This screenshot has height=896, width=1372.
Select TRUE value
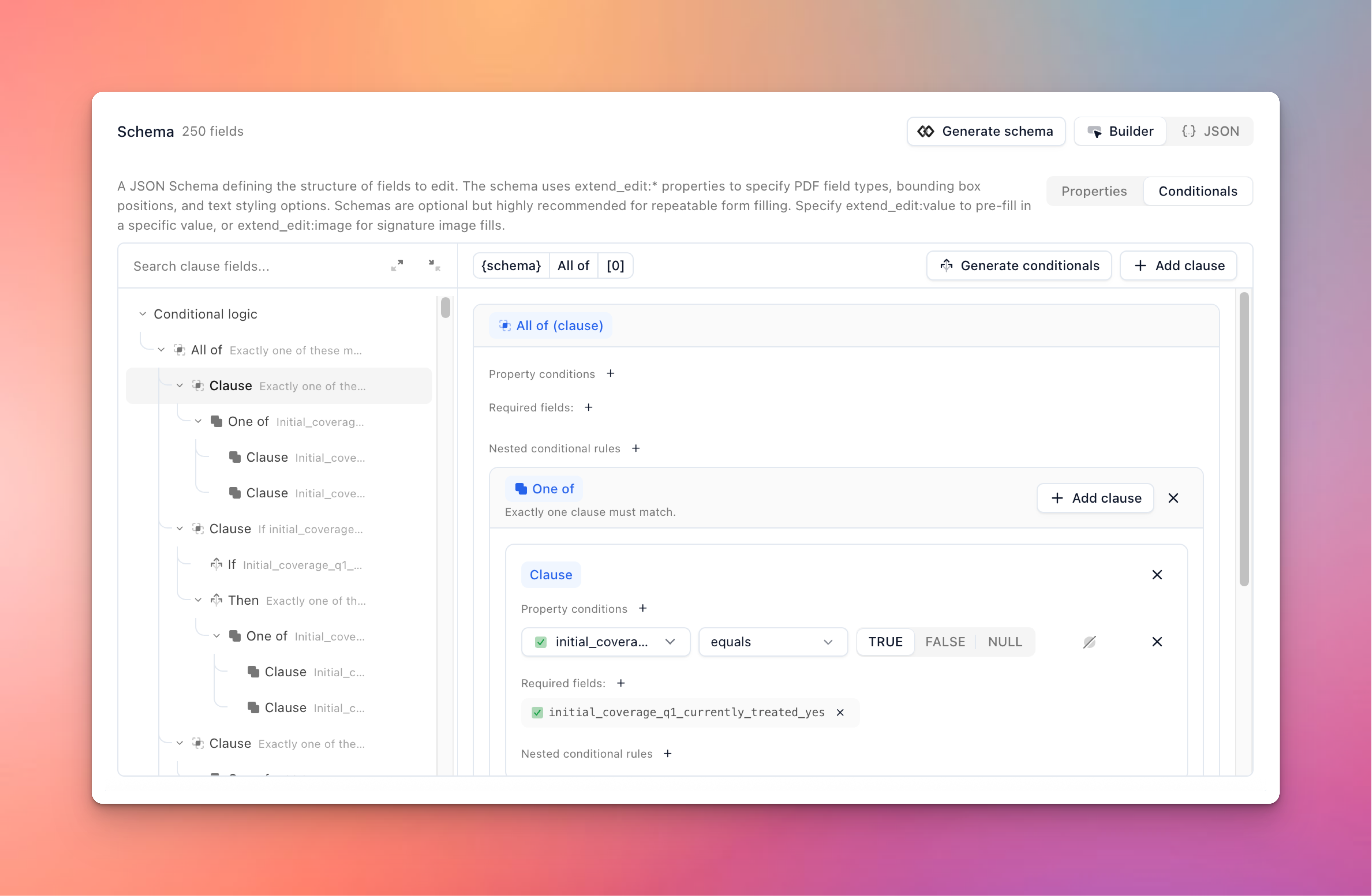(x=885, y=642)
